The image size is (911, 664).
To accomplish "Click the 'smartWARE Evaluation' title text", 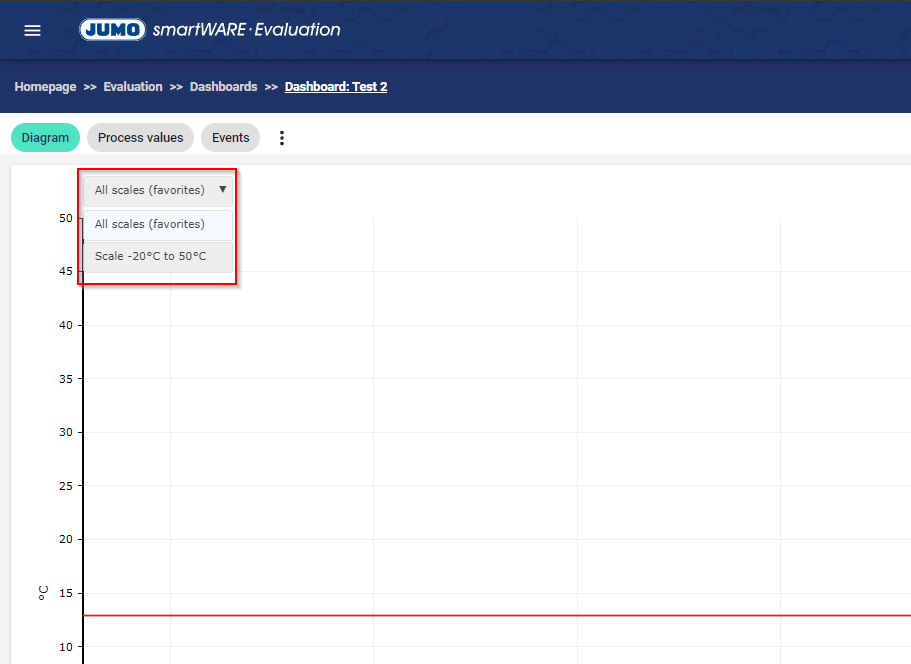I will (x=246, y=30).
